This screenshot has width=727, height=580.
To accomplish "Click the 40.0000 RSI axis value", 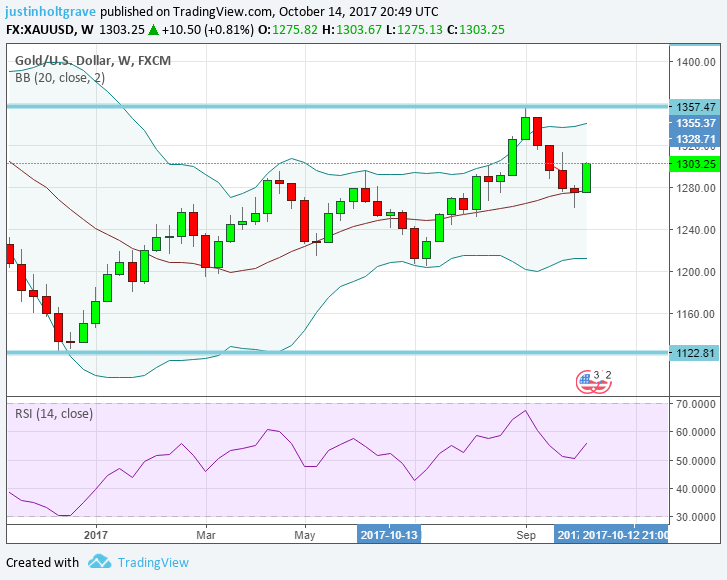I will (x=695, y=489).
